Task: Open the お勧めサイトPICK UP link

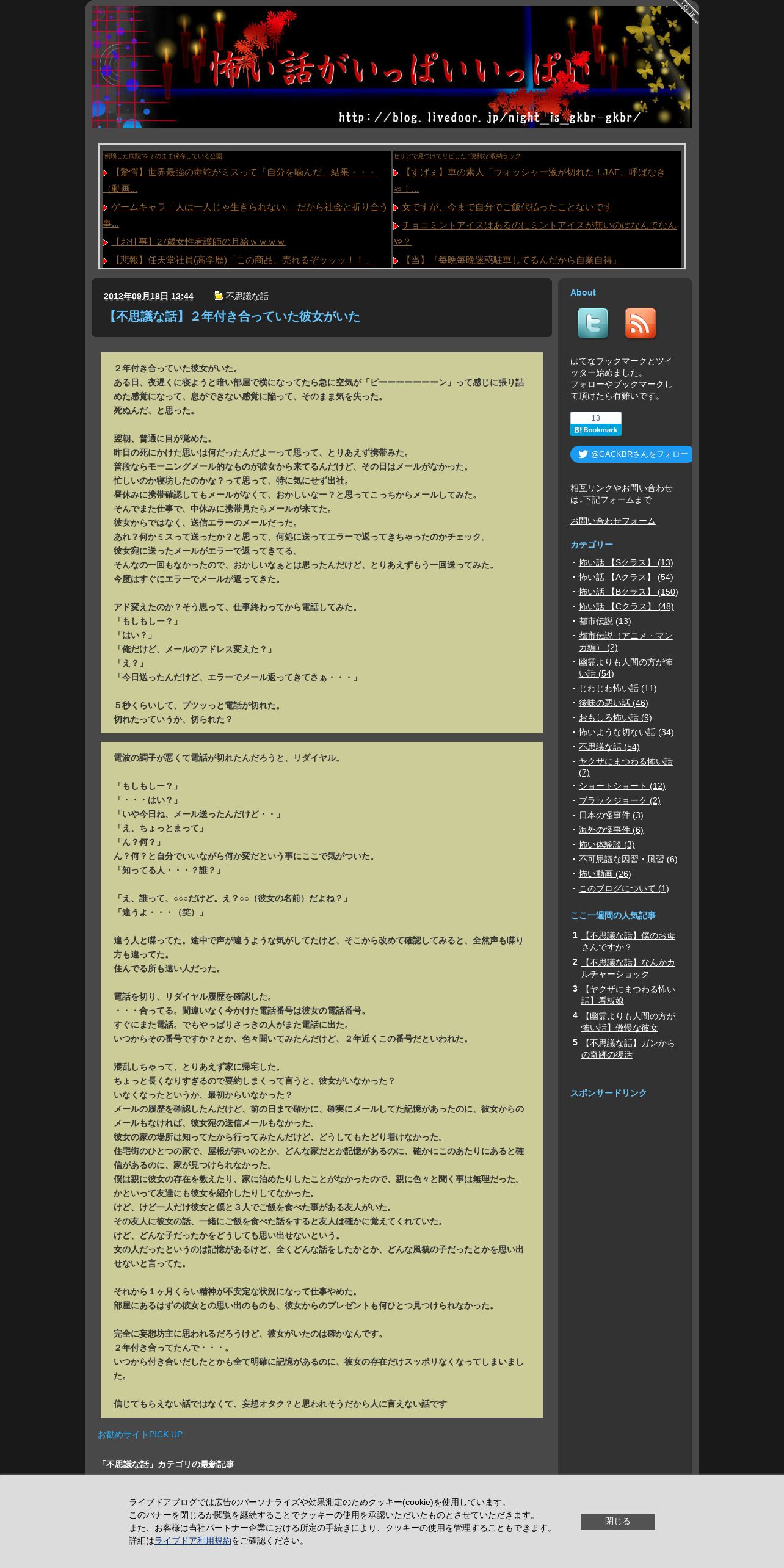Action: (140, 1434)
